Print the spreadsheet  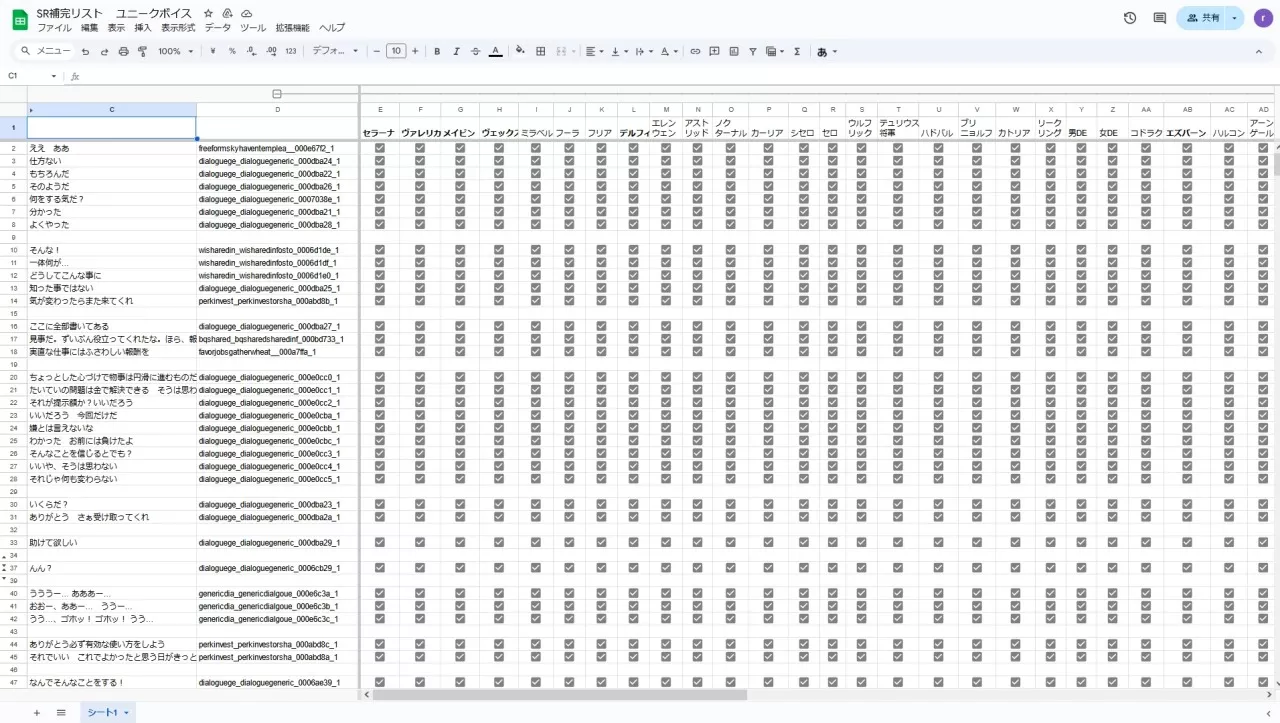123,51
